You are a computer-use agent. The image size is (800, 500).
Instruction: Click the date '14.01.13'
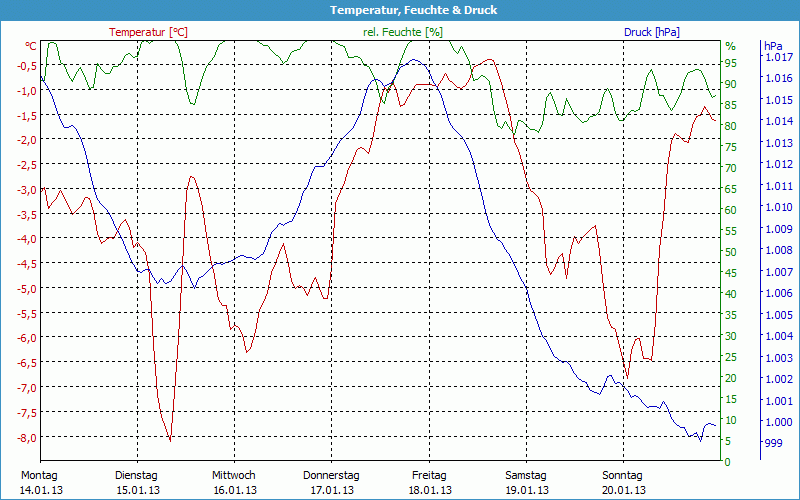(x=41, y=490)
